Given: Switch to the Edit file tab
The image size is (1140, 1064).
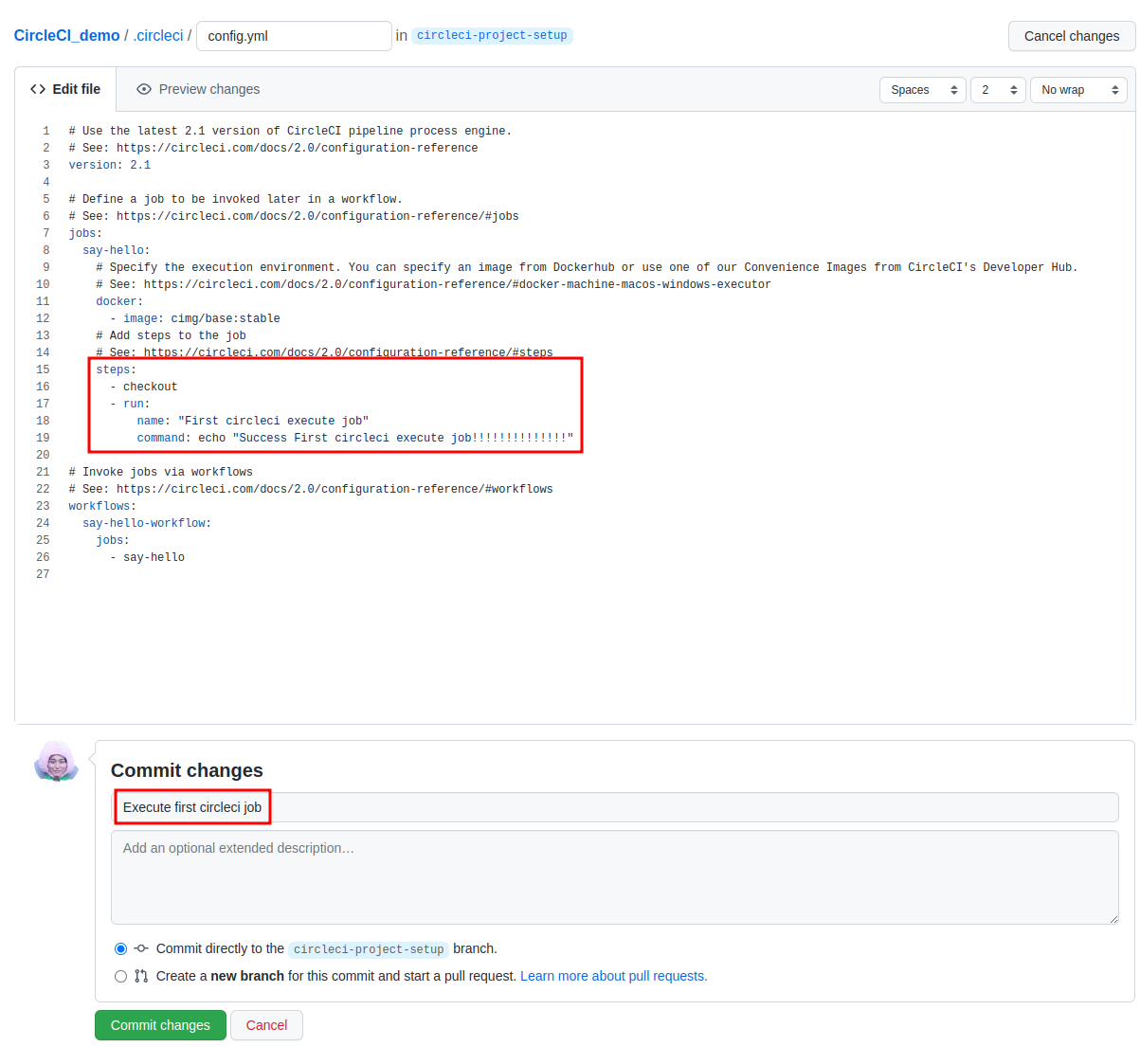Looking at the screenshot, I should pyautogui.click(x=65, y=89).
